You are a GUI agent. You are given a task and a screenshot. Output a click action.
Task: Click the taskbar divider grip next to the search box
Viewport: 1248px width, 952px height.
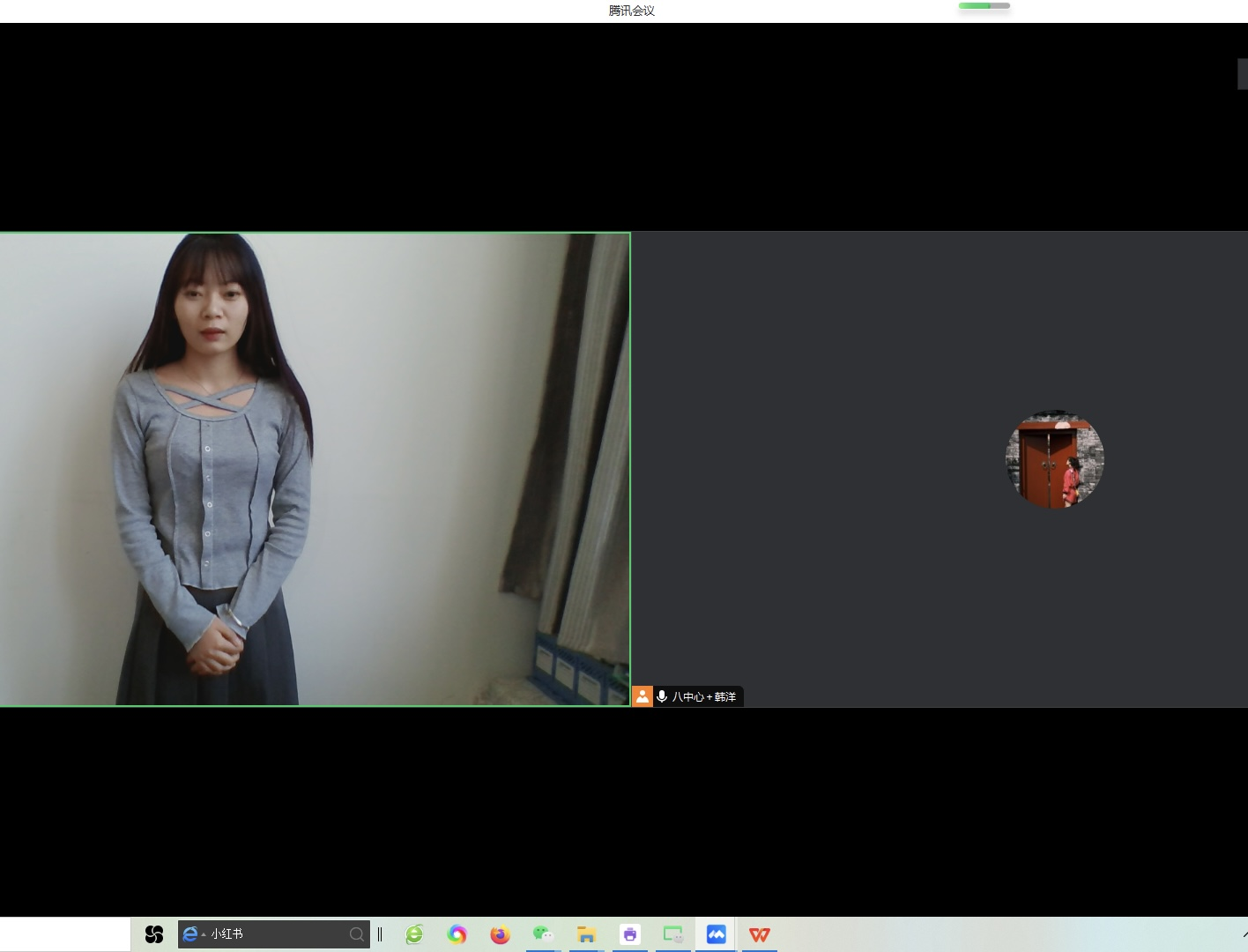[x=380, y=934]
